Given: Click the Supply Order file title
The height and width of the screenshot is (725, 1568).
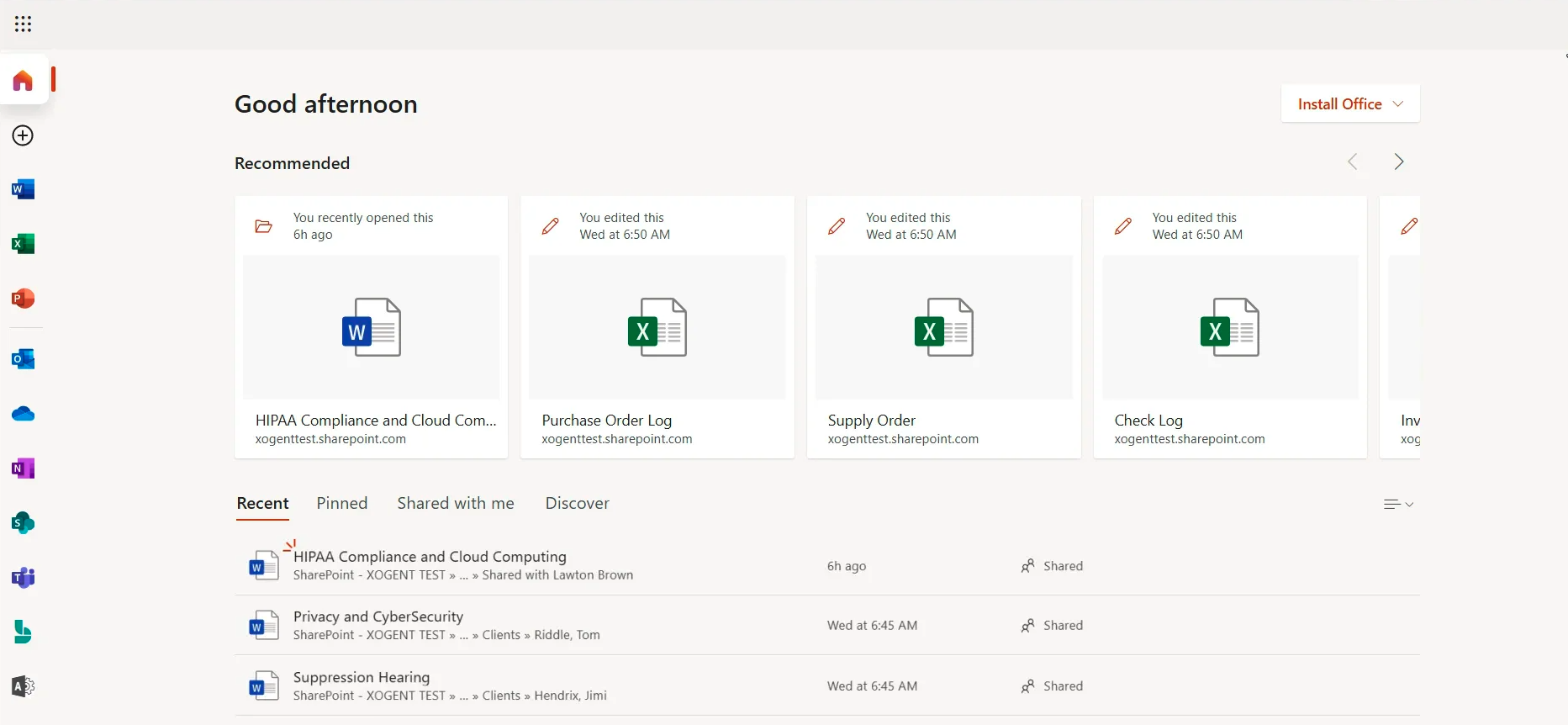Looking at the screenshot, I should click(871, 421).
